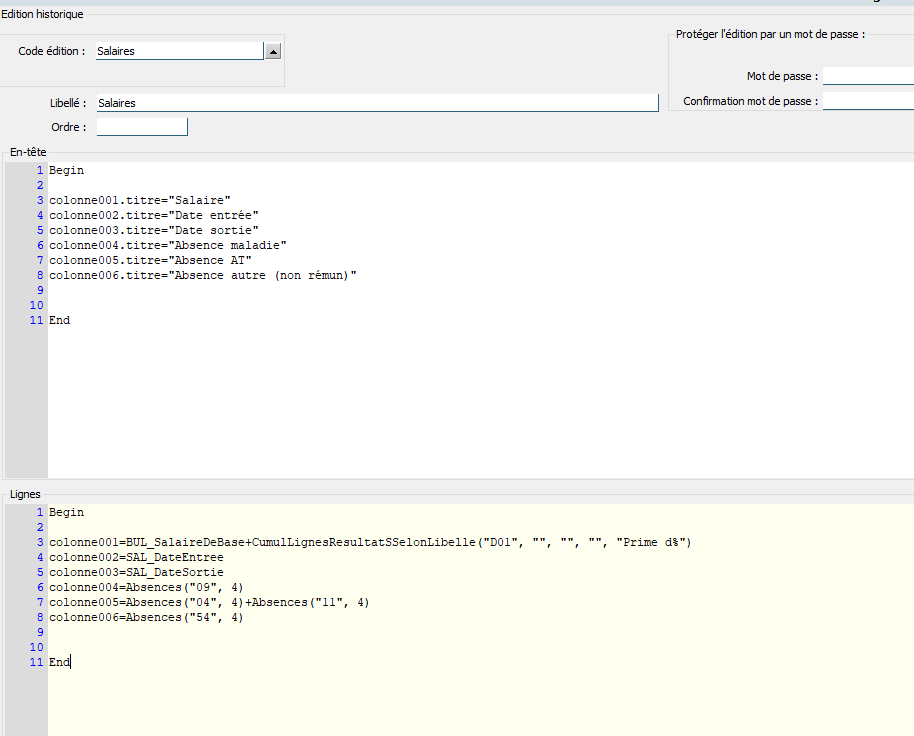Click the colonne002=SAL_DateEntree line
Viewport: 914px width, 736px height.
(136, 558)
